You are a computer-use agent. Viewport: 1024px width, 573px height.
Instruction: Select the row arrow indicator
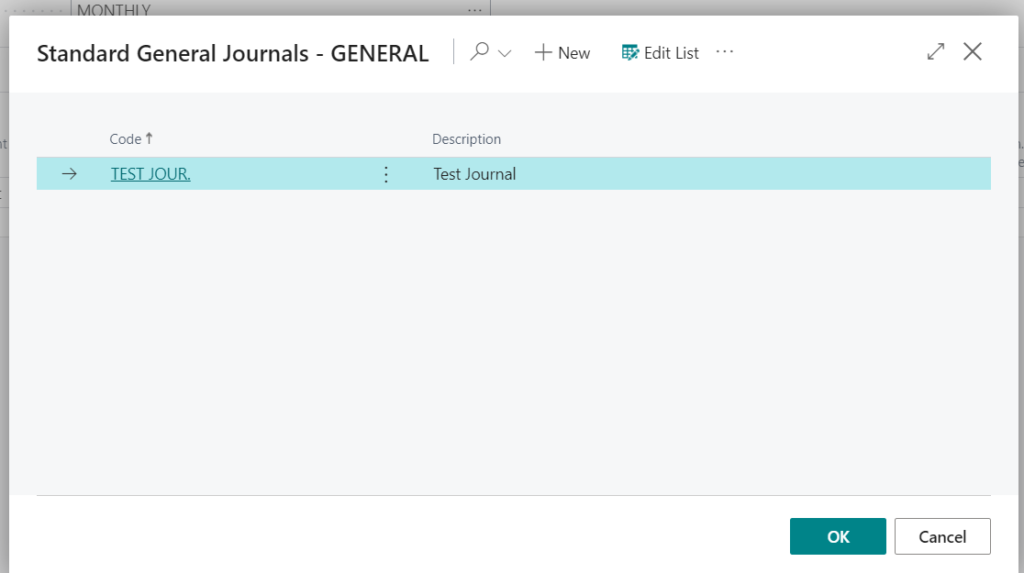pyautogui.click(x=69, y=174)
